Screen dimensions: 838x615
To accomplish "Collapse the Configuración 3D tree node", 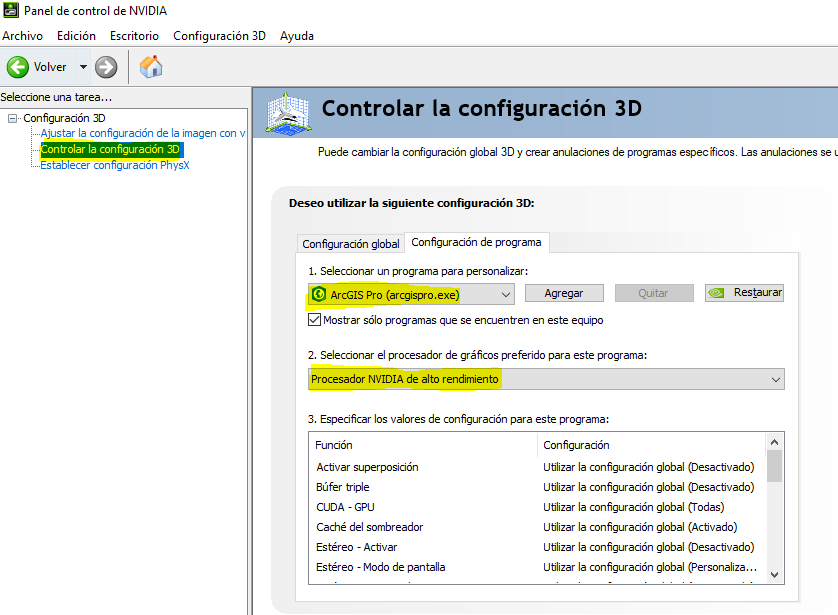I will click(x=12, y=118).
